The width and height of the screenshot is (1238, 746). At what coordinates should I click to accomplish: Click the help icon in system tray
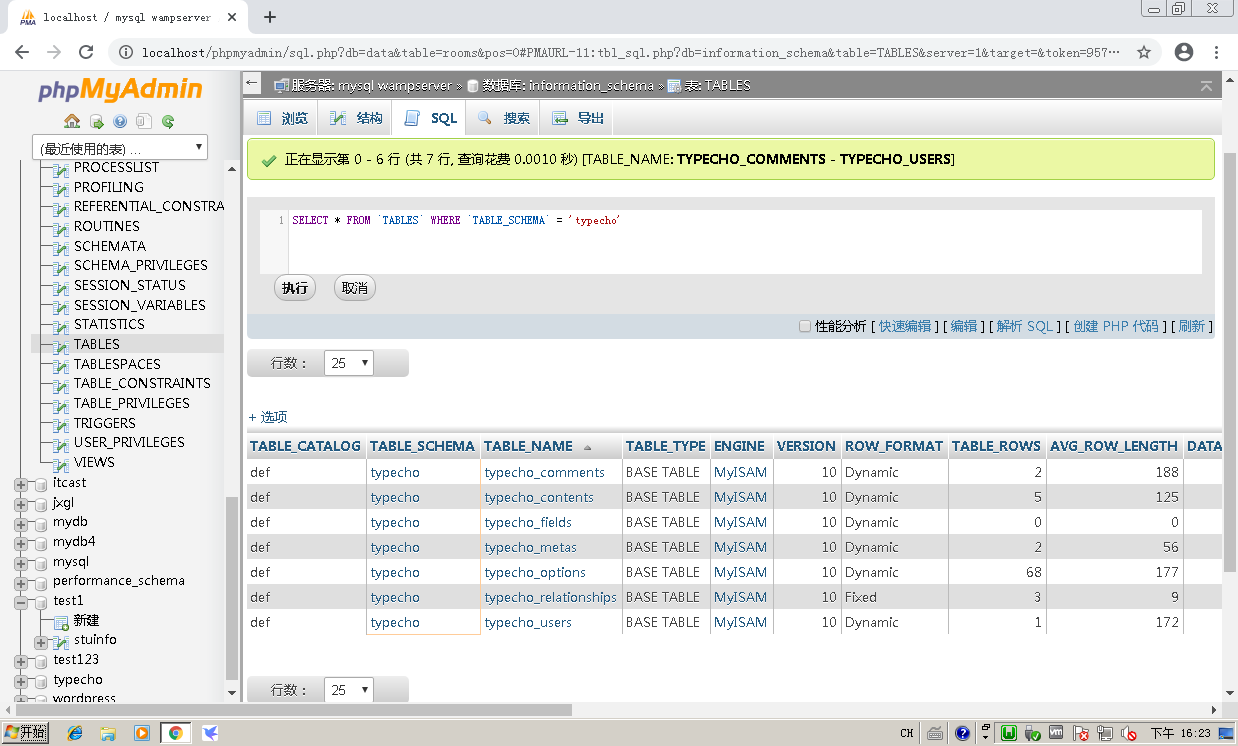[962, 733]
